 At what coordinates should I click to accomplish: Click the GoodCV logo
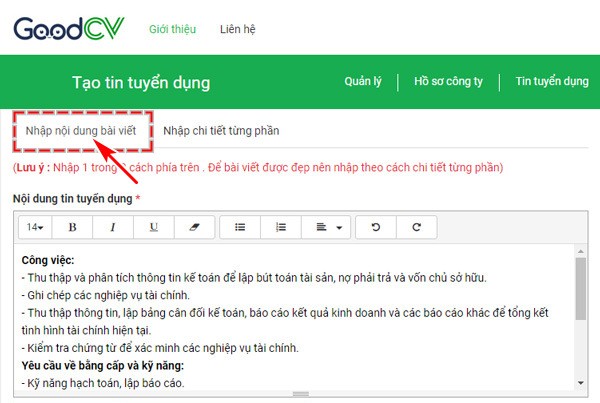[69, 28]
